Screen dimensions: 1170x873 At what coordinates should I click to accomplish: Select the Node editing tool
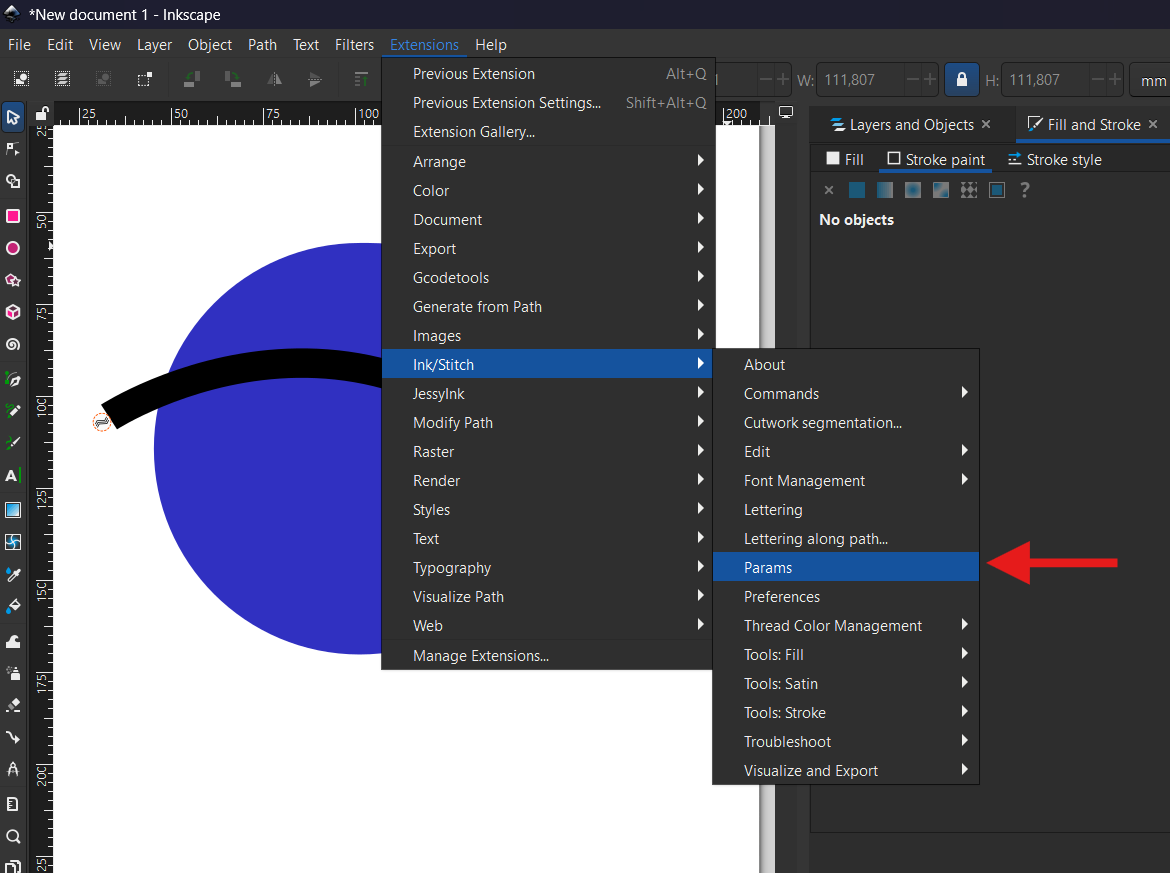pyautogui.click(x=13, y=149)
